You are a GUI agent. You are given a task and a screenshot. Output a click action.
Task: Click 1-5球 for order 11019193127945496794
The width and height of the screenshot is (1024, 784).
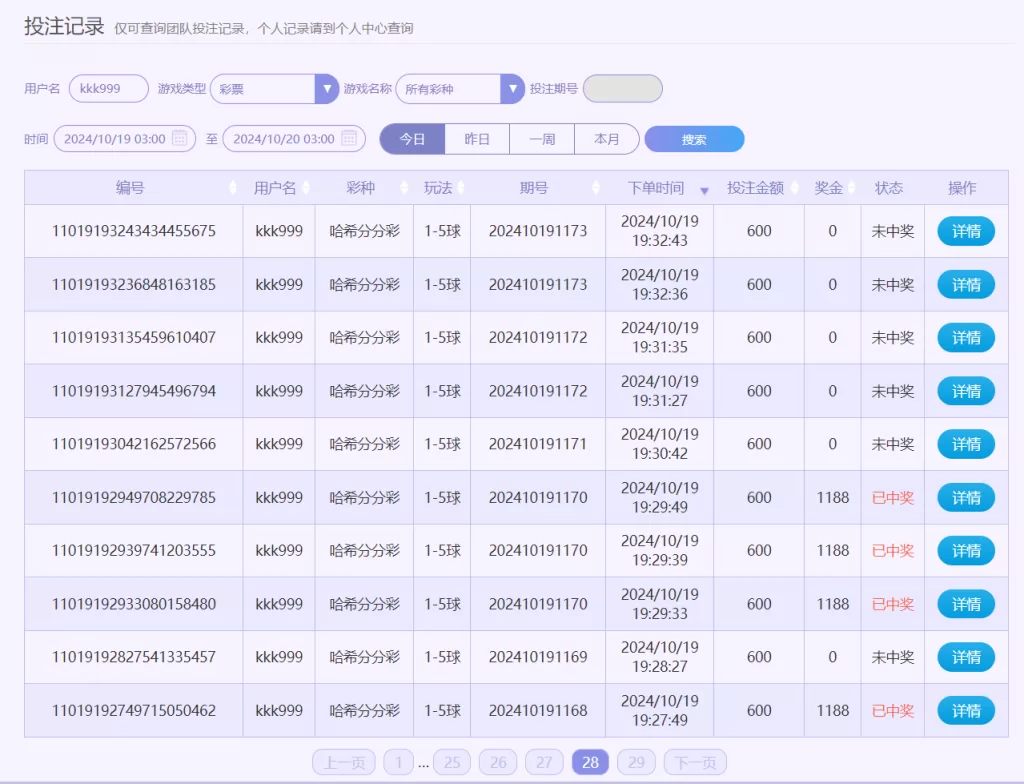(x=442, y=391)
